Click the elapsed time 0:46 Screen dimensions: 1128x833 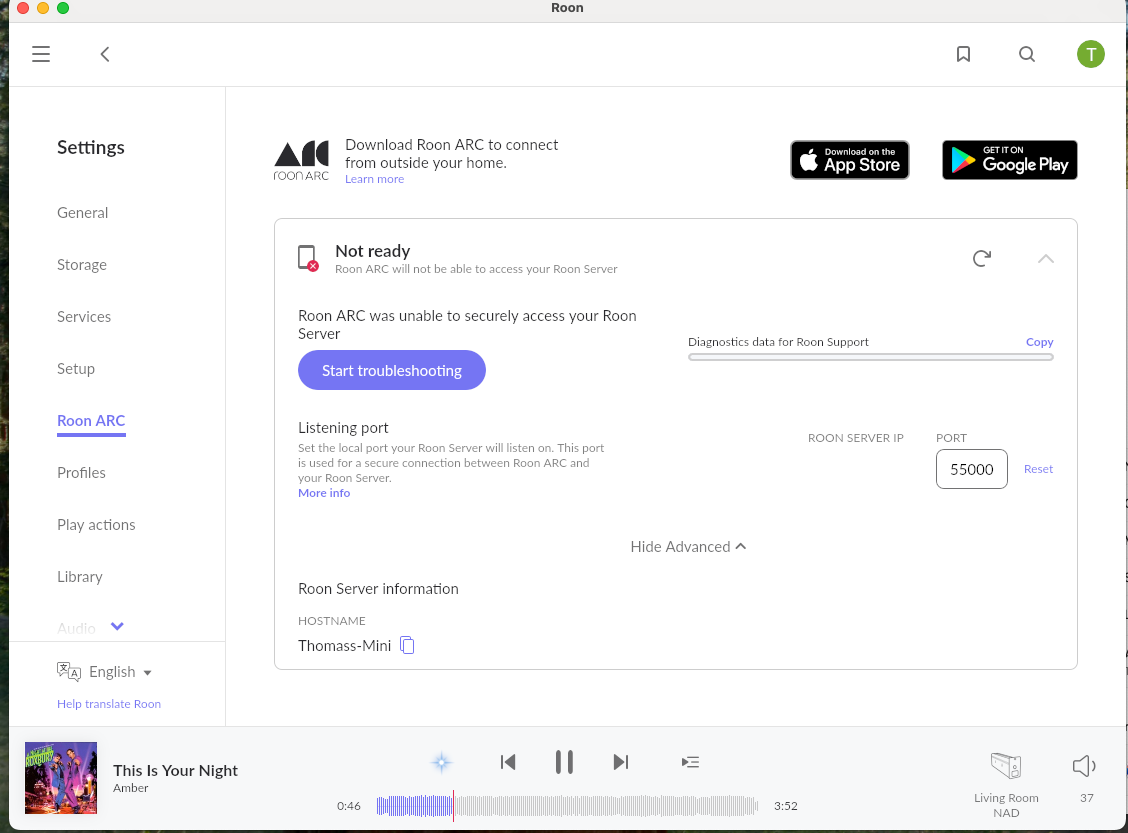[349, 806]
